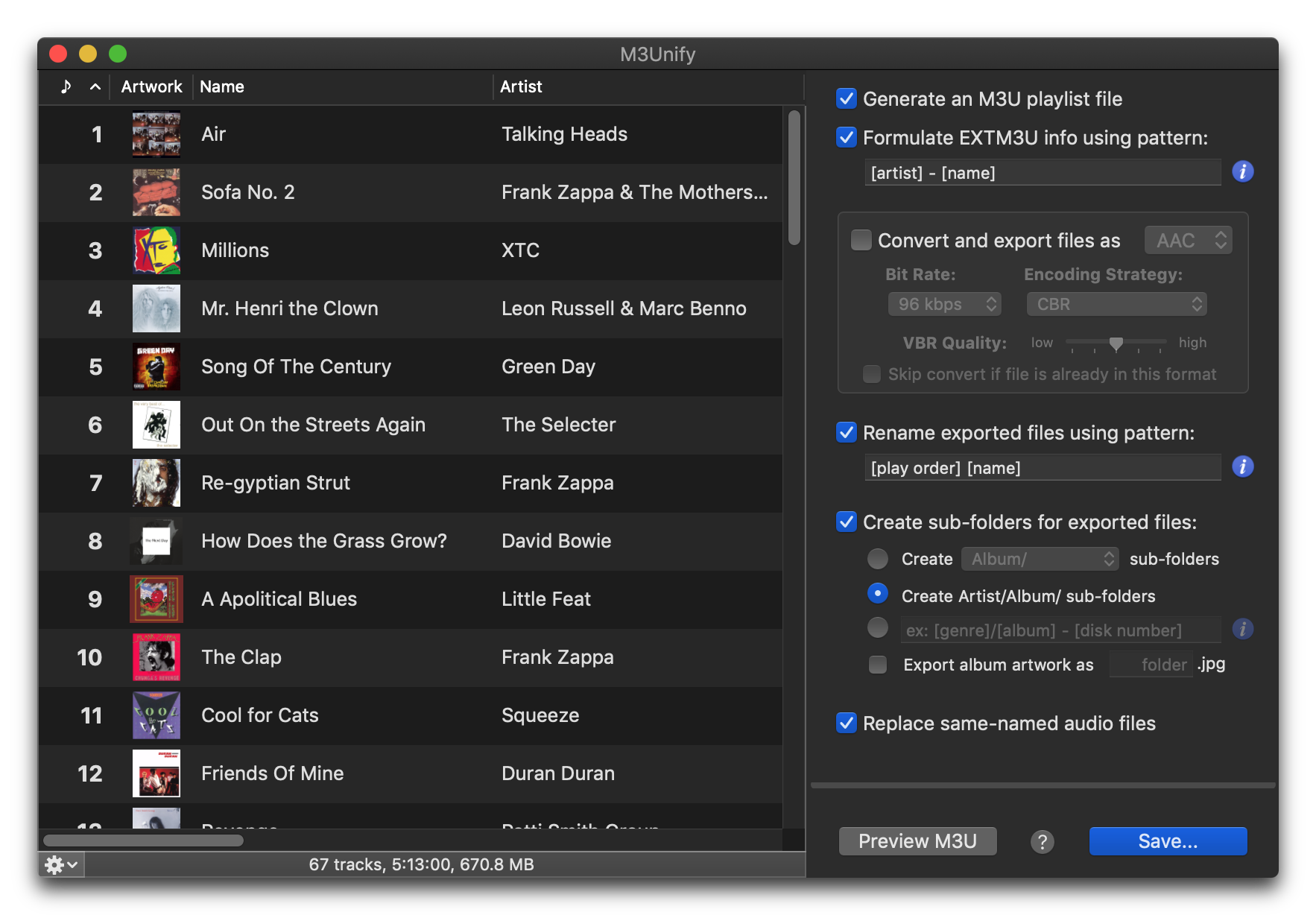
Task: Show info for rename pattern
Action: tap(1242, 467)
